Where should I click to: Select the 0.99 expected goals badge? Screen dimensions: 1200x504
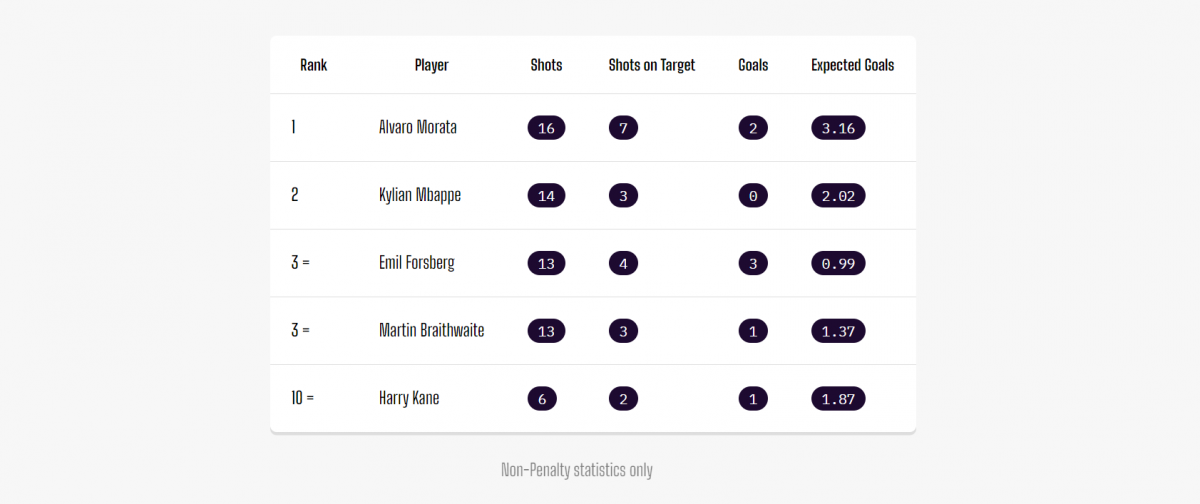tap(838, 263)
